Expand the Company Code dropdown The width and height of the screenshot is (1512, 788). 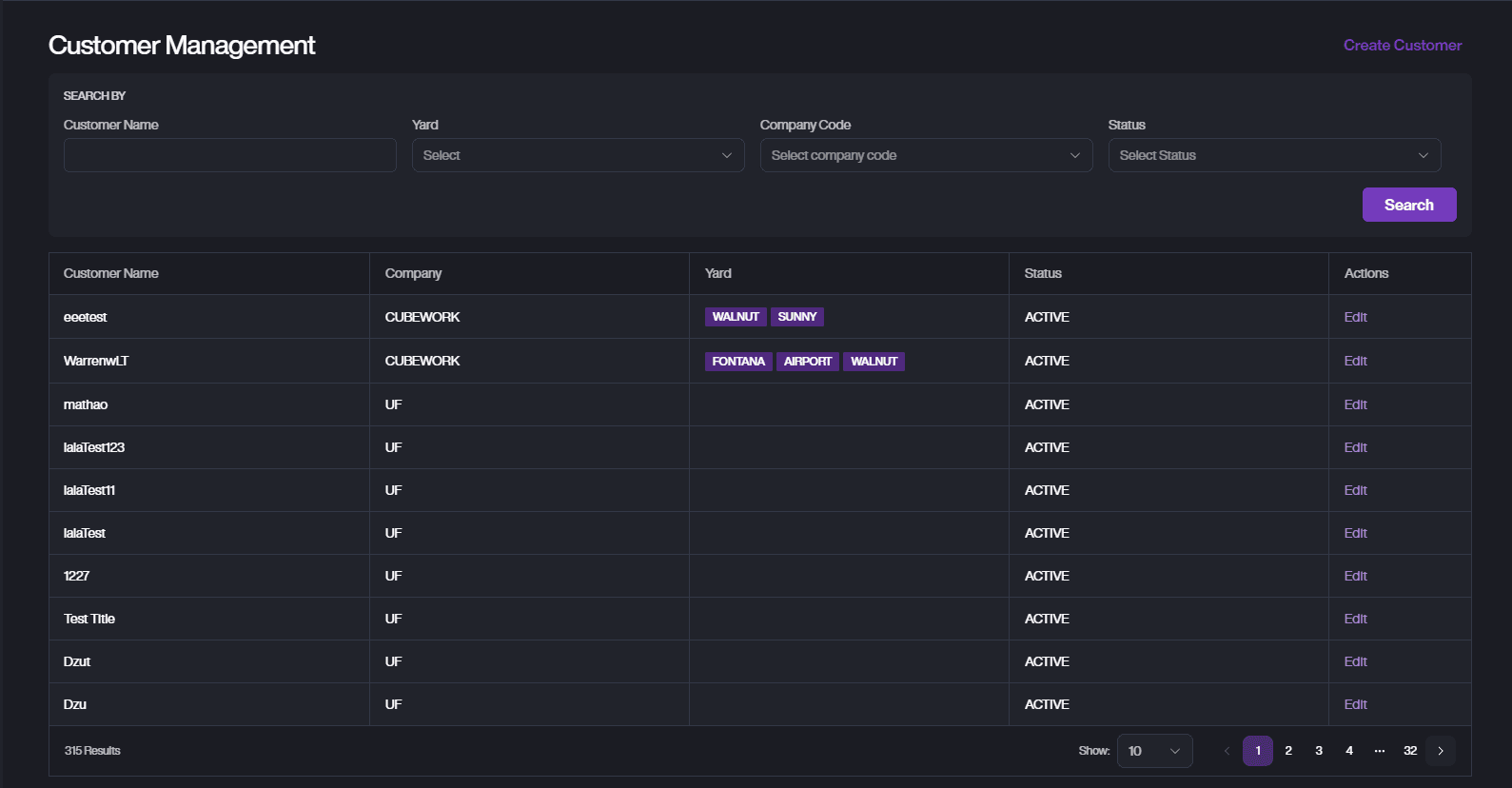(x=925, y=155)
